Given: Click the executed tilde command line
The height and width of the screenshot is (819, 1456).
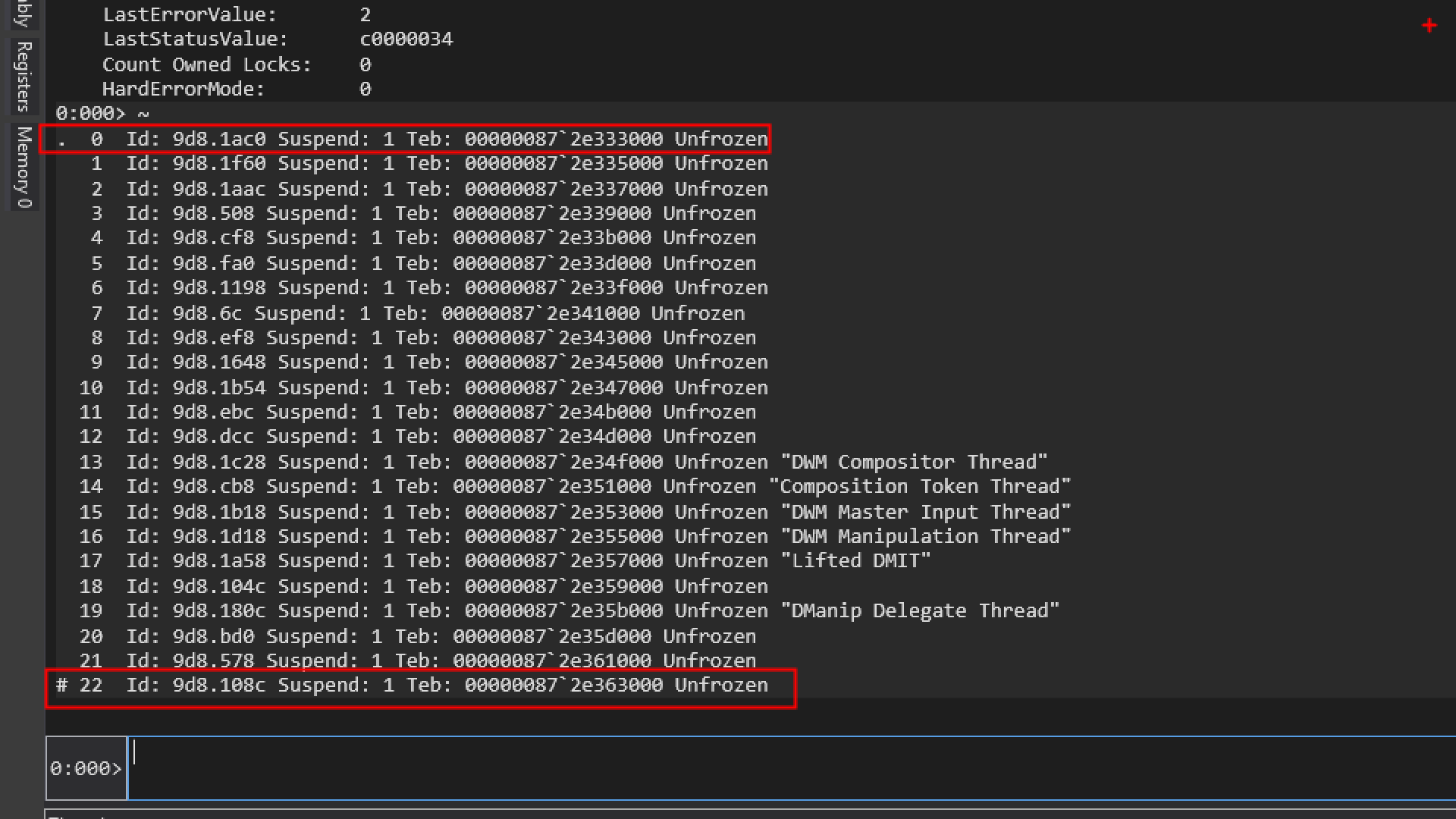Looking at the screenshot, I should click(x=102, y=114).
